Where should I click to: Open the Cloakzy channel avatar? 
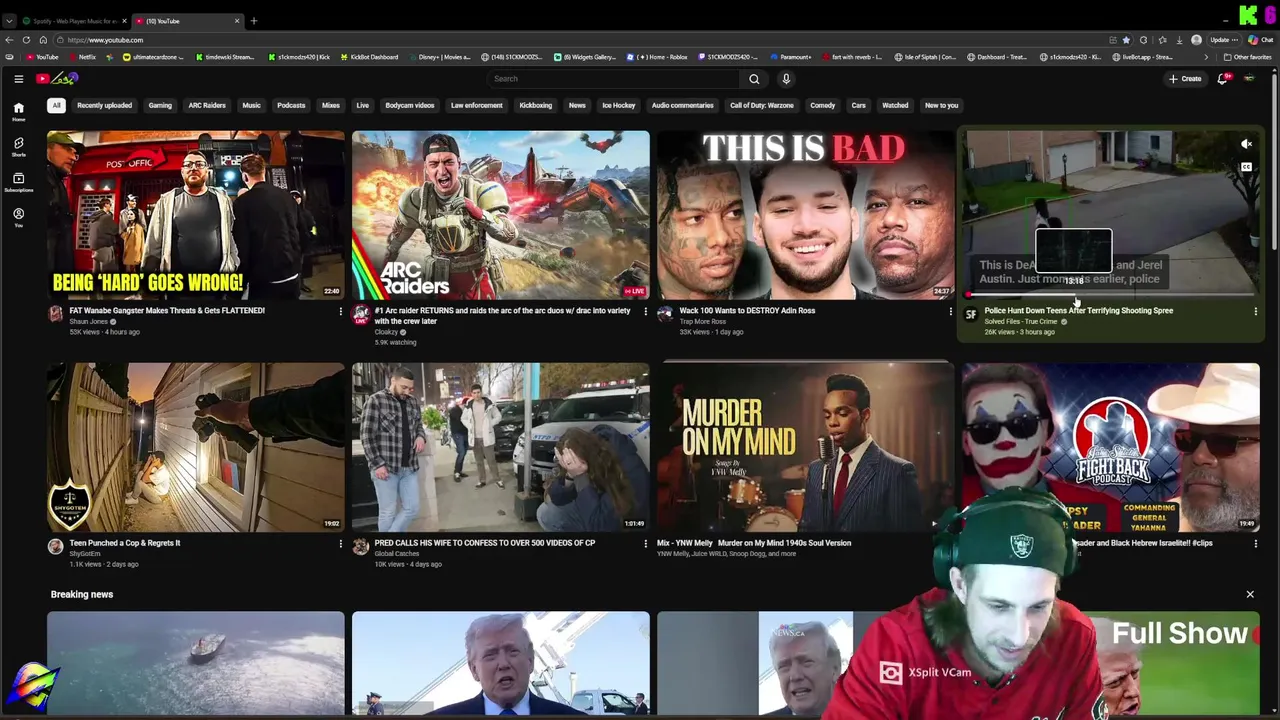pyautogui.click(x=360, y=315)
